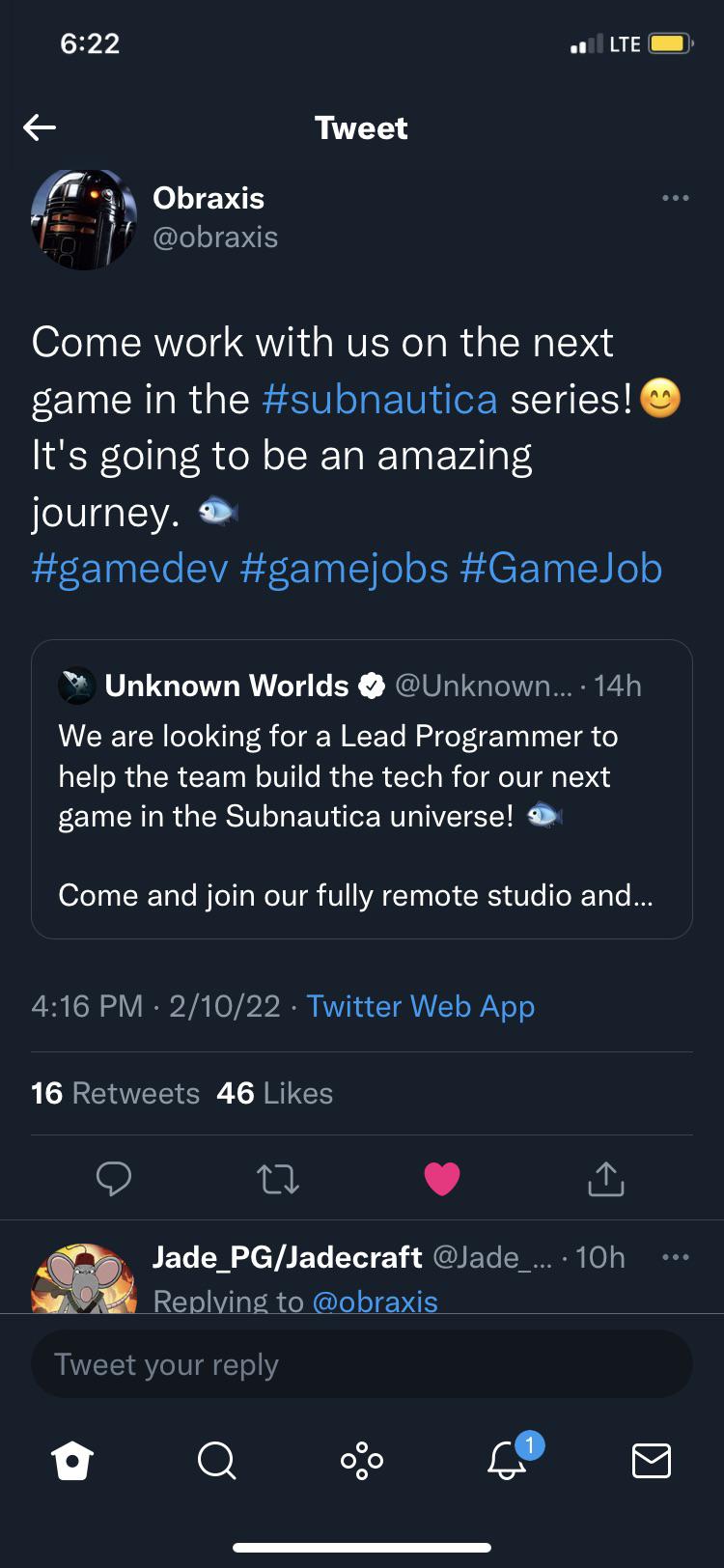This screenshot has height=1568, width=724.
Task: Open Twitter search
Action: click(x=217, y=1461)
